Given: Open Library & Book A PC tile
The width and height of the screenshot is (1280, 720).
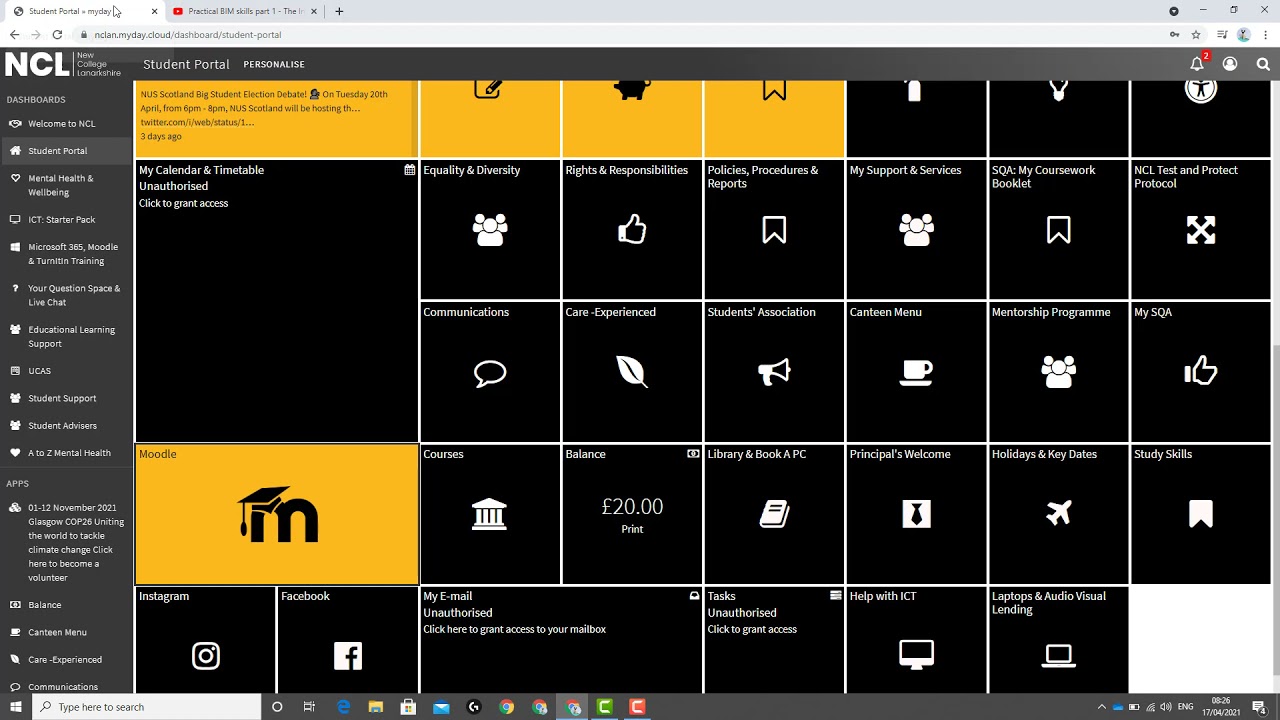Looking at the screenshot, I should pos(774,514).
